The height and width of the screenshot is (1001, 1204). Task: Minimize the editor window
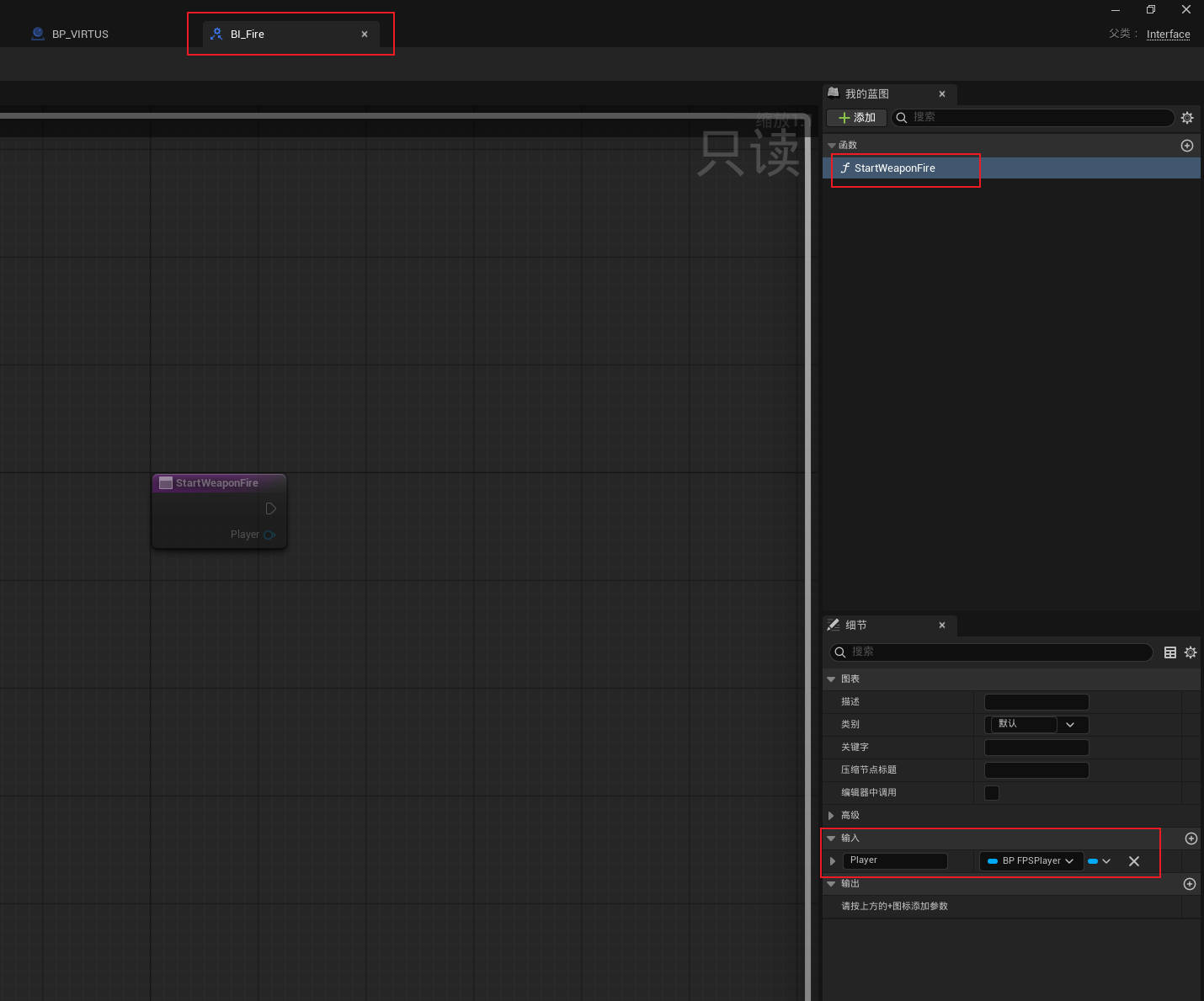(x=1116, y=10)
